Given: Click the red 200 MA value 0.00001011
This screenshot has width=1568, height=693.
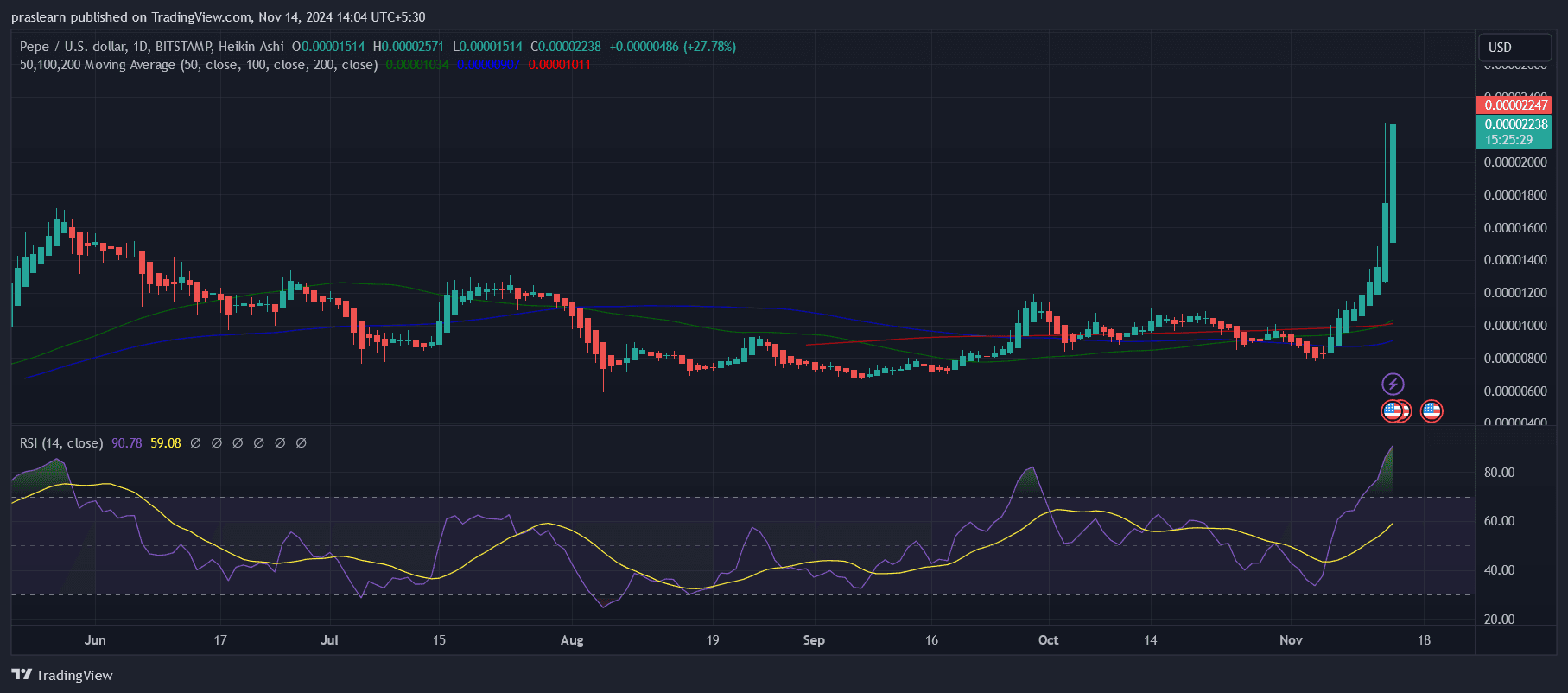Looking at the screenshot, I should point(560,65).
